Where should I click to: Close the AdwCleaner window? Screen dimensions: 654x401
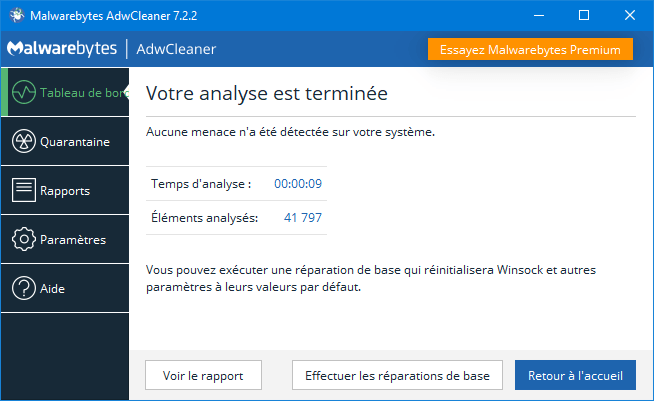point(630,15)
